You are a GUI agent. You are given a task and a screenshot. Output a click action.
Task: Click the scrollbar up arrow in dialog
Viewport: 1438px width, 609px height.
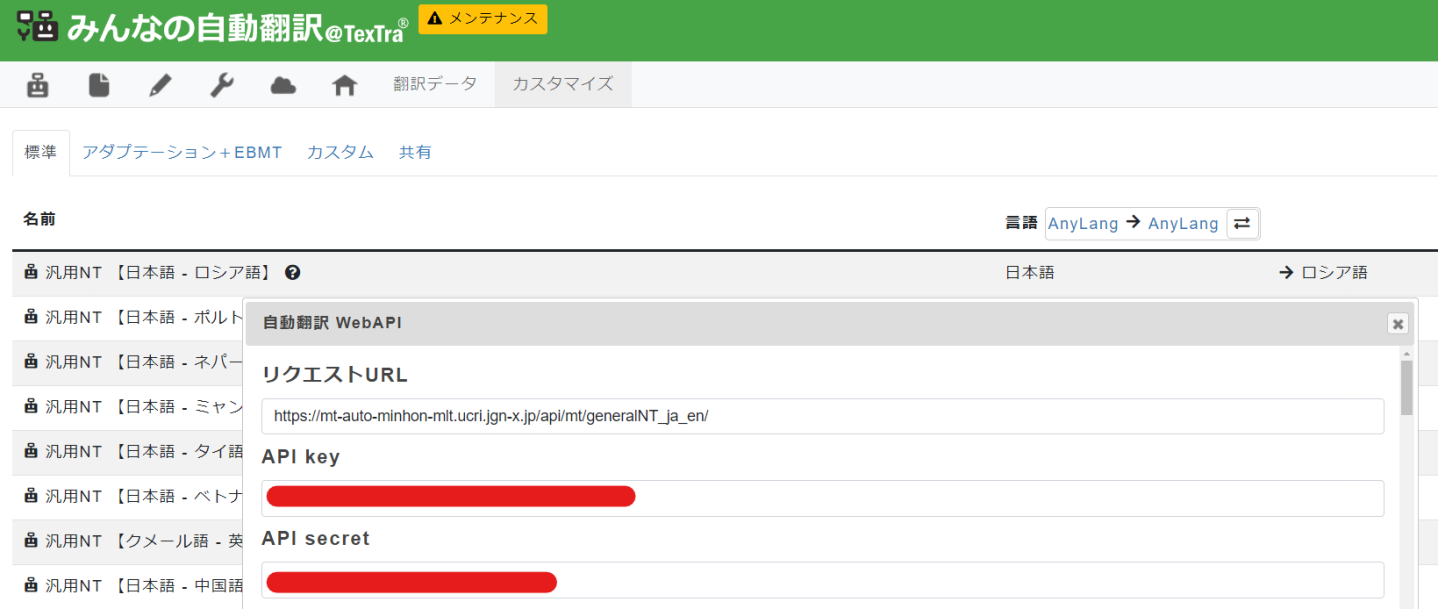[x=1407, y=353]
